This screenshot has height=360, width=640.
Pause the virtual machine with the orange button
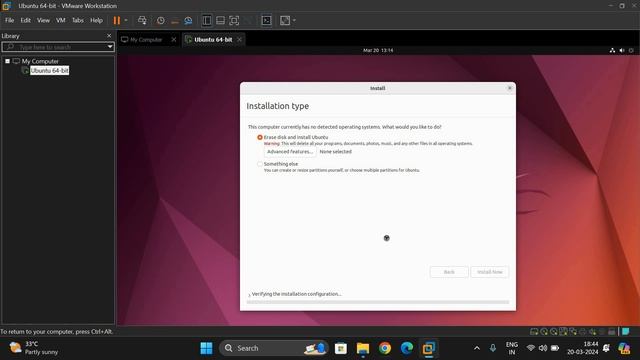(117, 20)
